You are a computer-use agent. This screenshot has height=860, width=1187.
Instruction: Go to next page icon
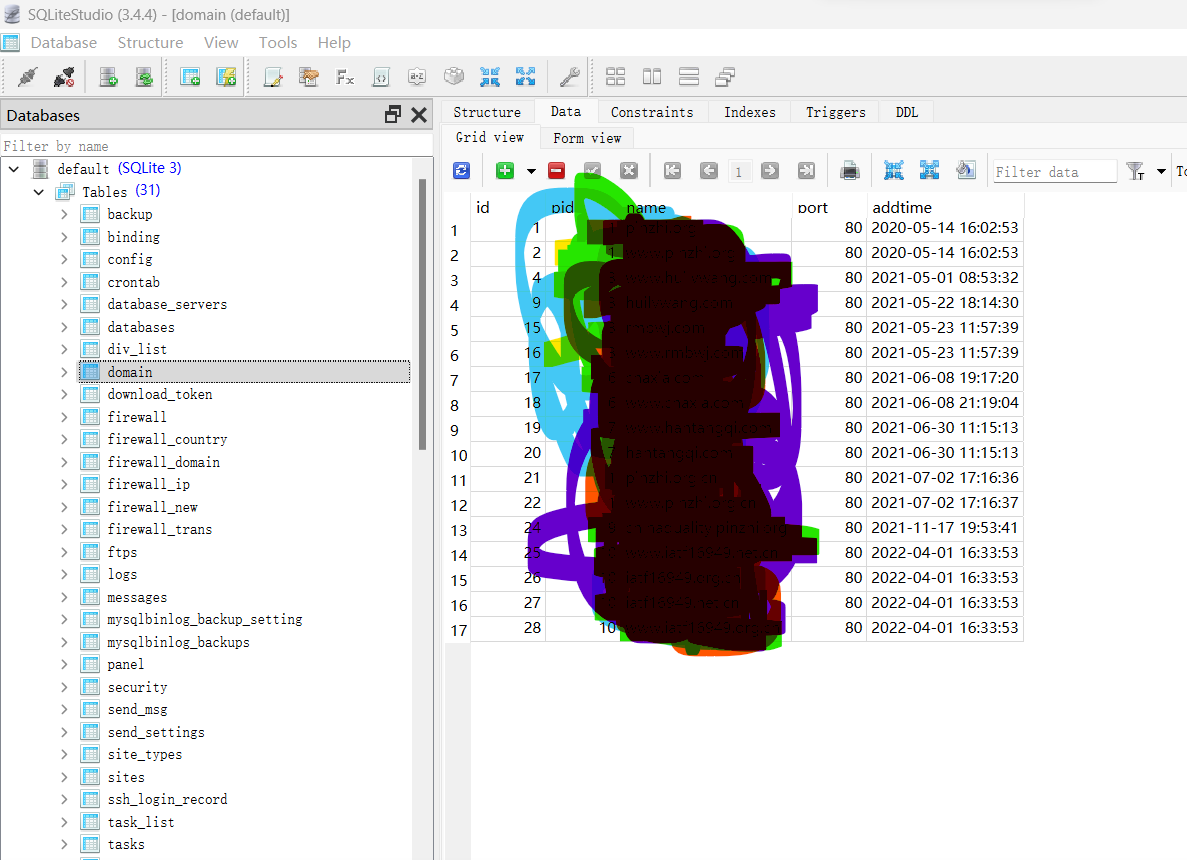point(770,171)
